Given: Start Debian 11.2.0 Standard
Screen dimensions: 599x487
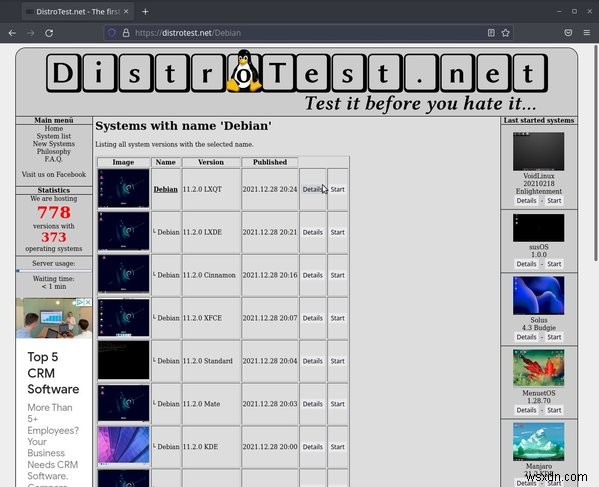Looking at the screenshot, I should click(338, 361).
